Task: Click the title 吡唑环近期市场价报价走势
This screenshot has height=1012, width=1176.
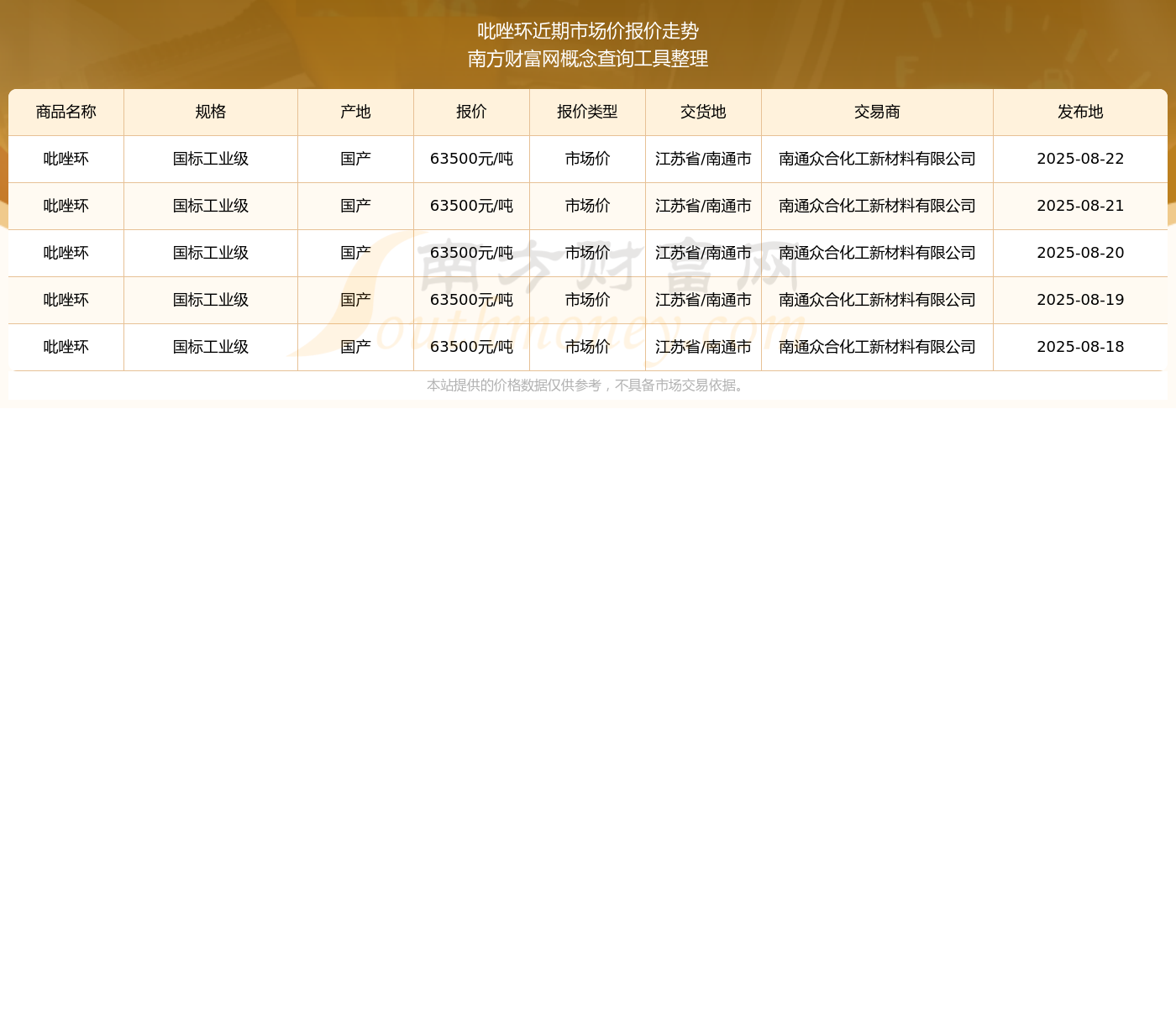Action: click(588, 31)
